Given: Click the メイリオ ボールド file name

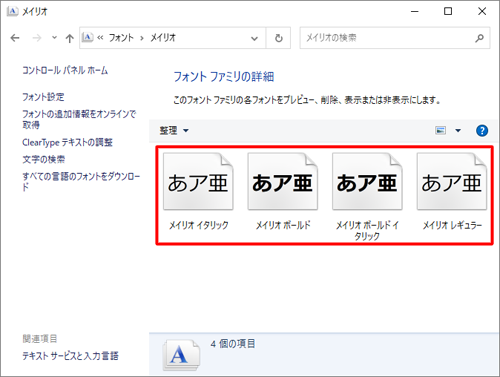Looking at the screenshot, I should pos(283,226).
